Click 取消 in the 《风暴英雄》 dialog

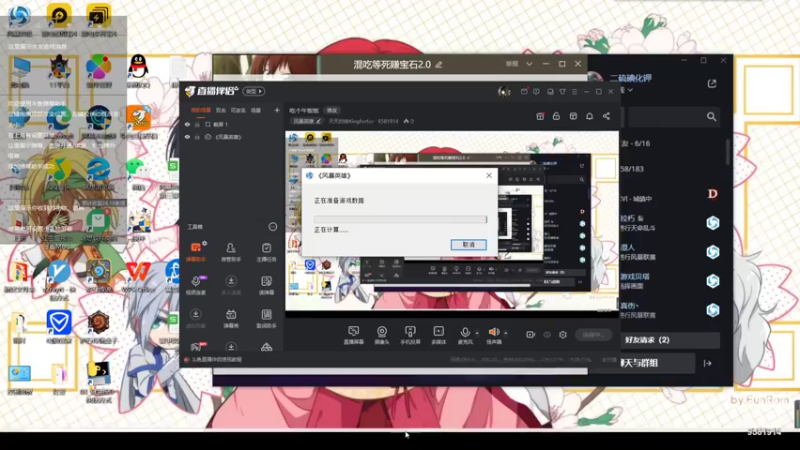(x=468, y=245)
